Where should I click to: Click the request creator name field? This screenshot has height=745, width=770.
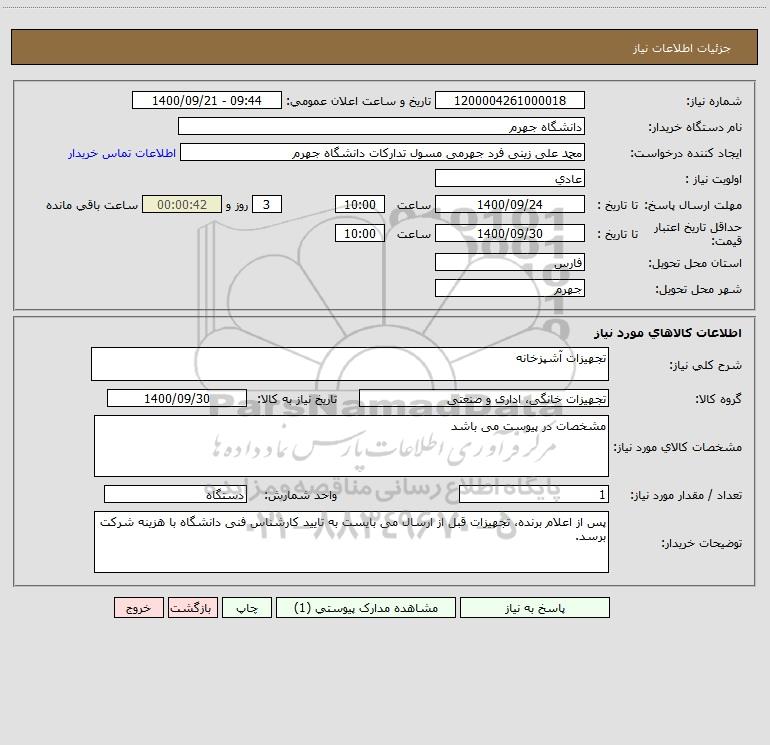(x=383, y=152)
